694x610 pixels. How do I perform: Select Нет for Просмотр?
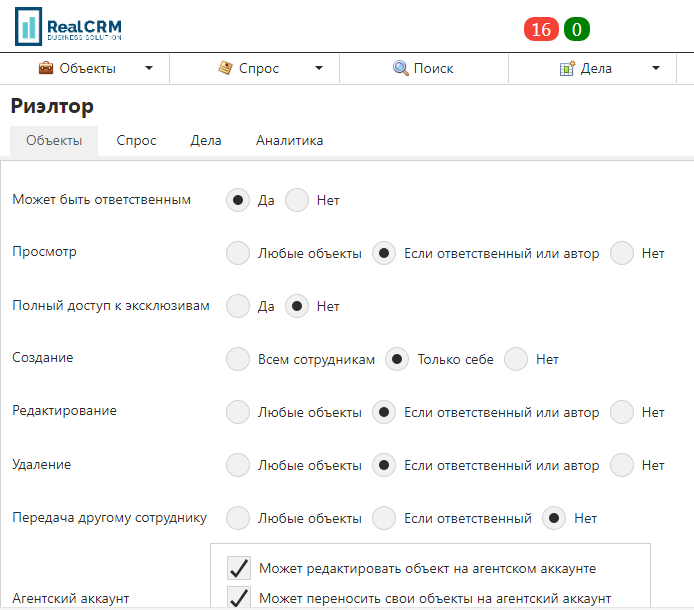pos(622,253)
